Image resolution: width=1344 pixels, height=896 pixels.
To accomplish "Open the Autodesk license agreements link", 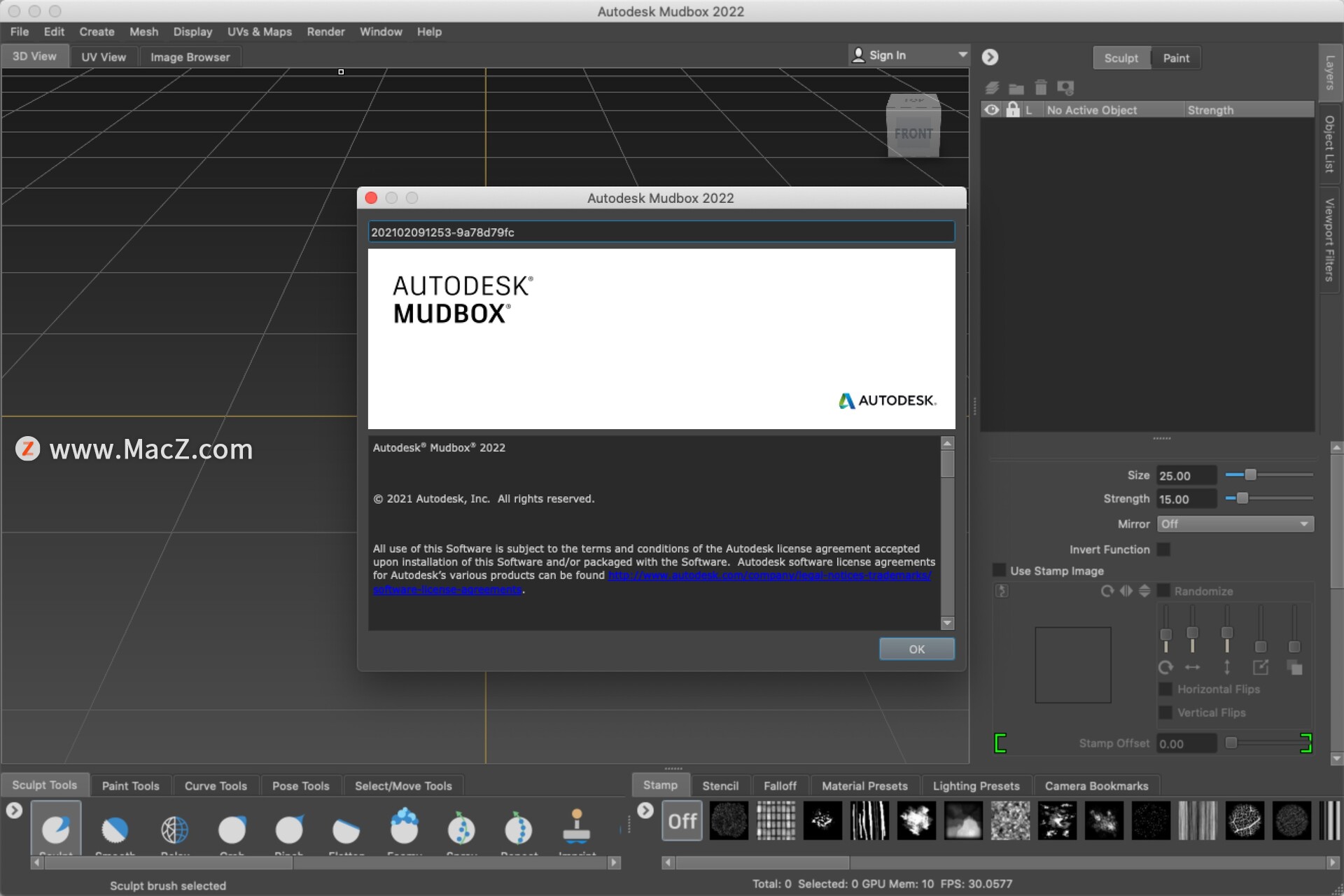I will [769, 575].
